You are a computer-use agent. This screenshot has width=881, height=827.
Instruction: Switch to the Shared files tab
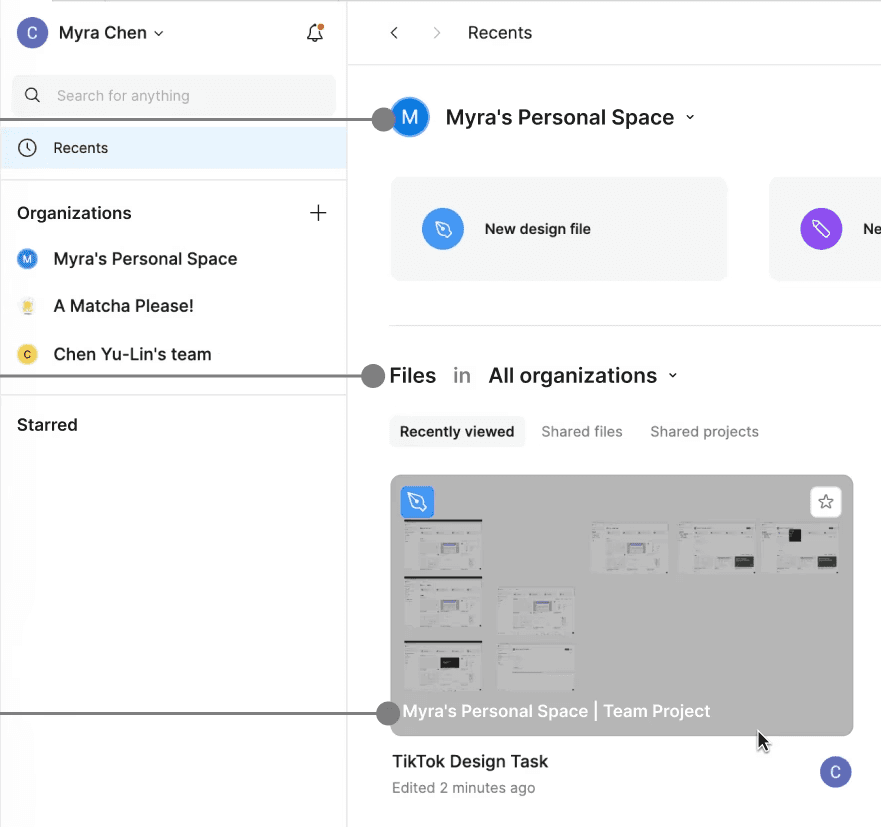[582, 432]
